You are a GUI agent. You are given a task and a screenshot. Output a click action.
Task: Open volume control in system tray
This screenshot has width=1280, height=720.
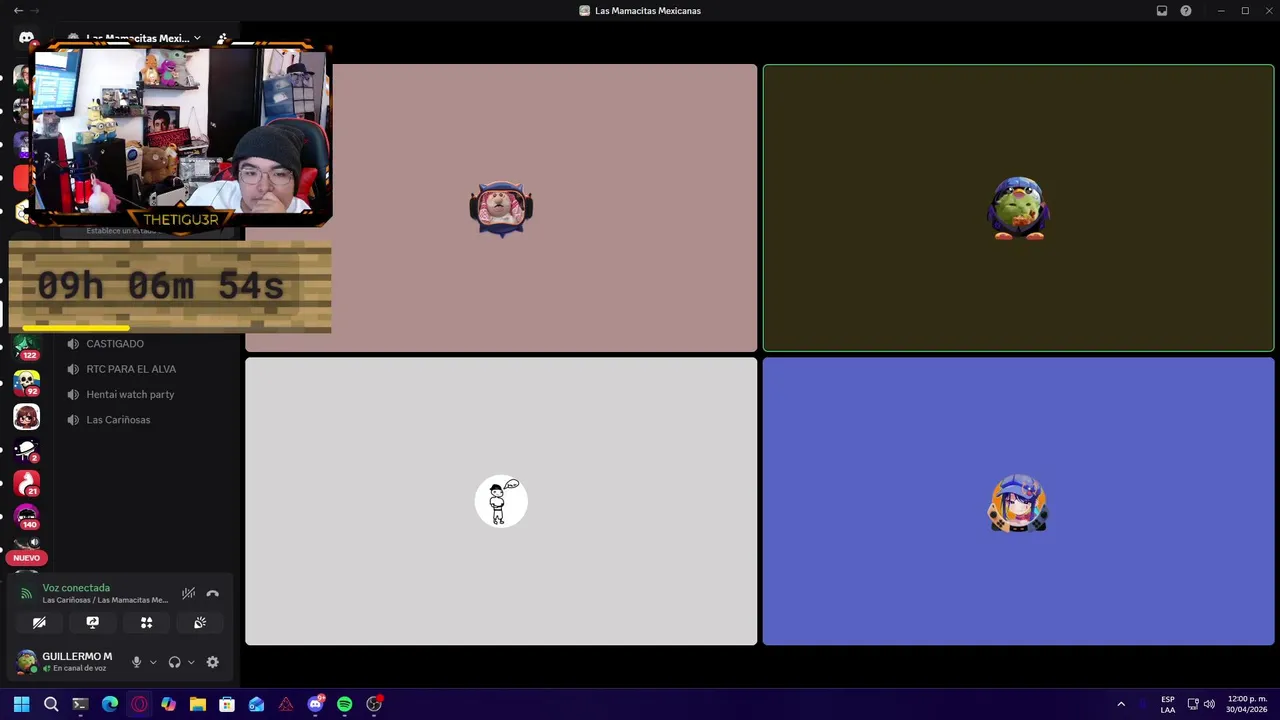[1209, 704]
